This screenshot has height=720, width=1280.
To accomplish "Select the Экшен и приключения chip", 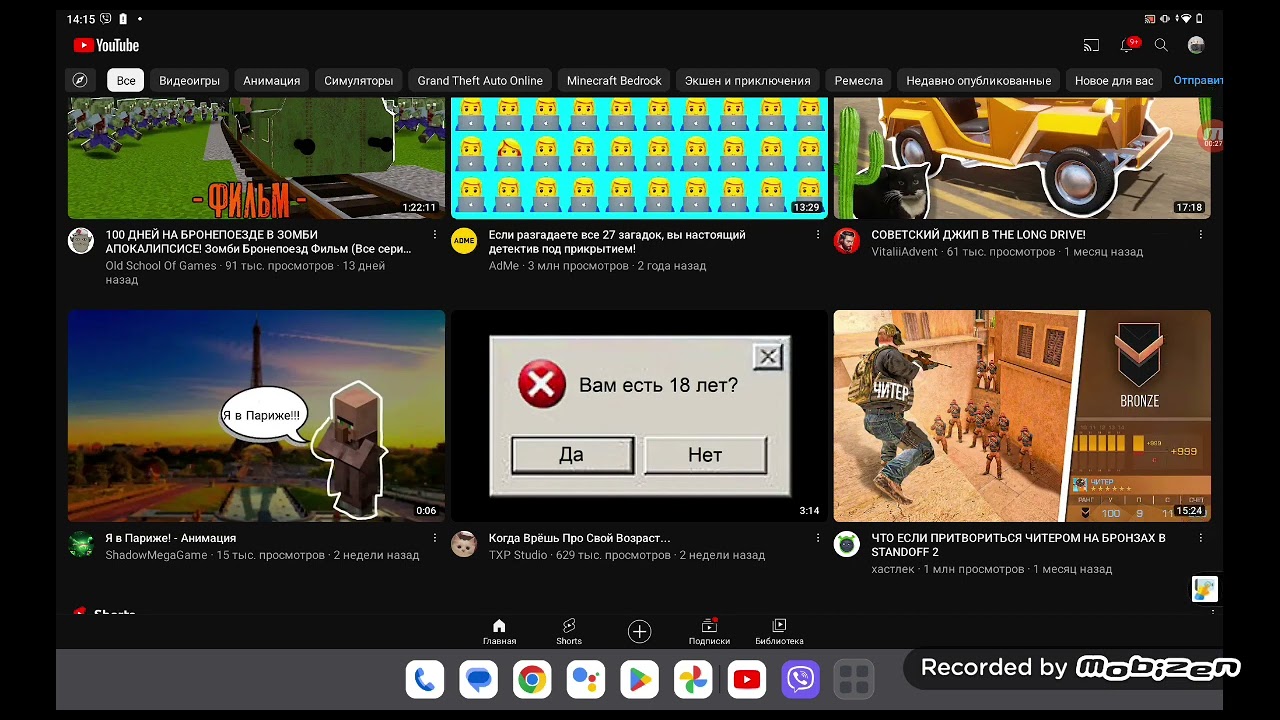I will 748,80.
